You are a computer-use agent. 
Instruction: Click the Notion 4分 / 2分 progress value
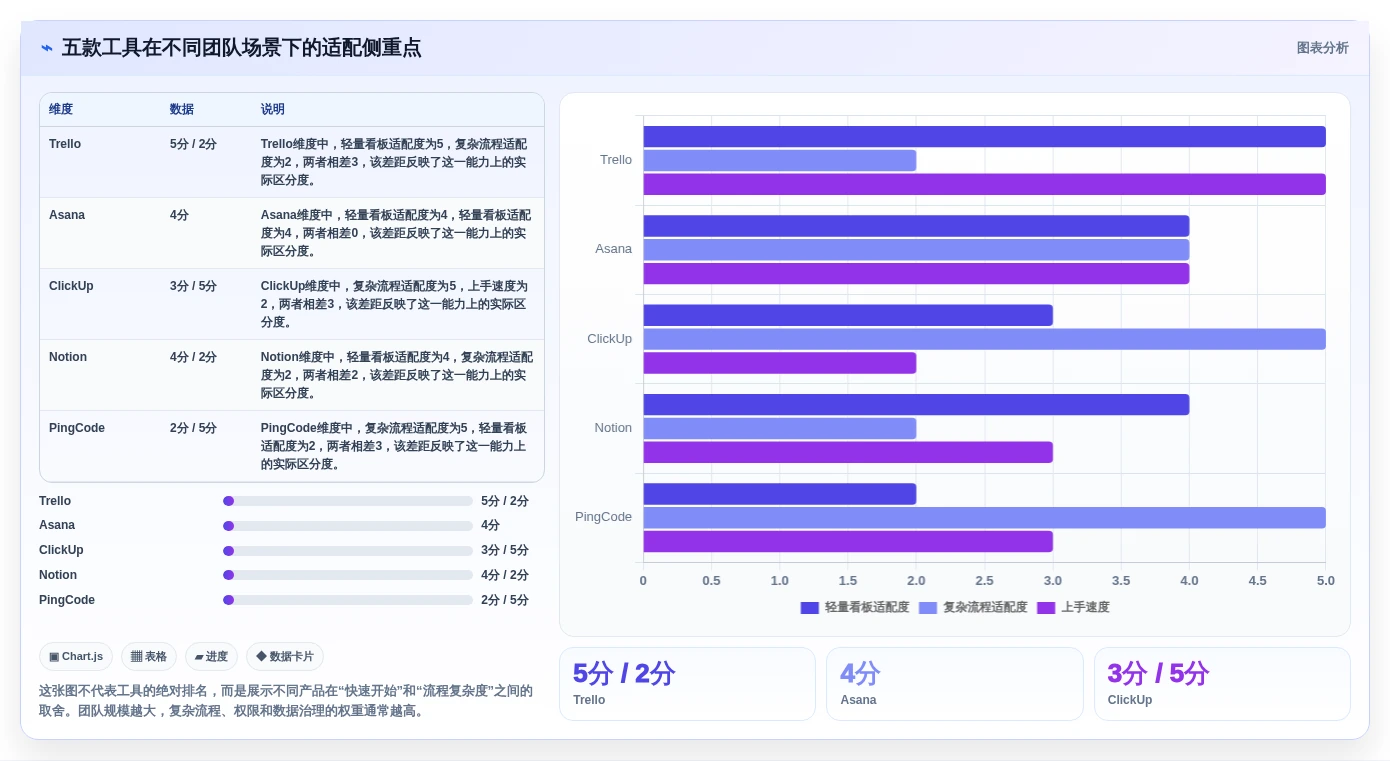point(505,575)
